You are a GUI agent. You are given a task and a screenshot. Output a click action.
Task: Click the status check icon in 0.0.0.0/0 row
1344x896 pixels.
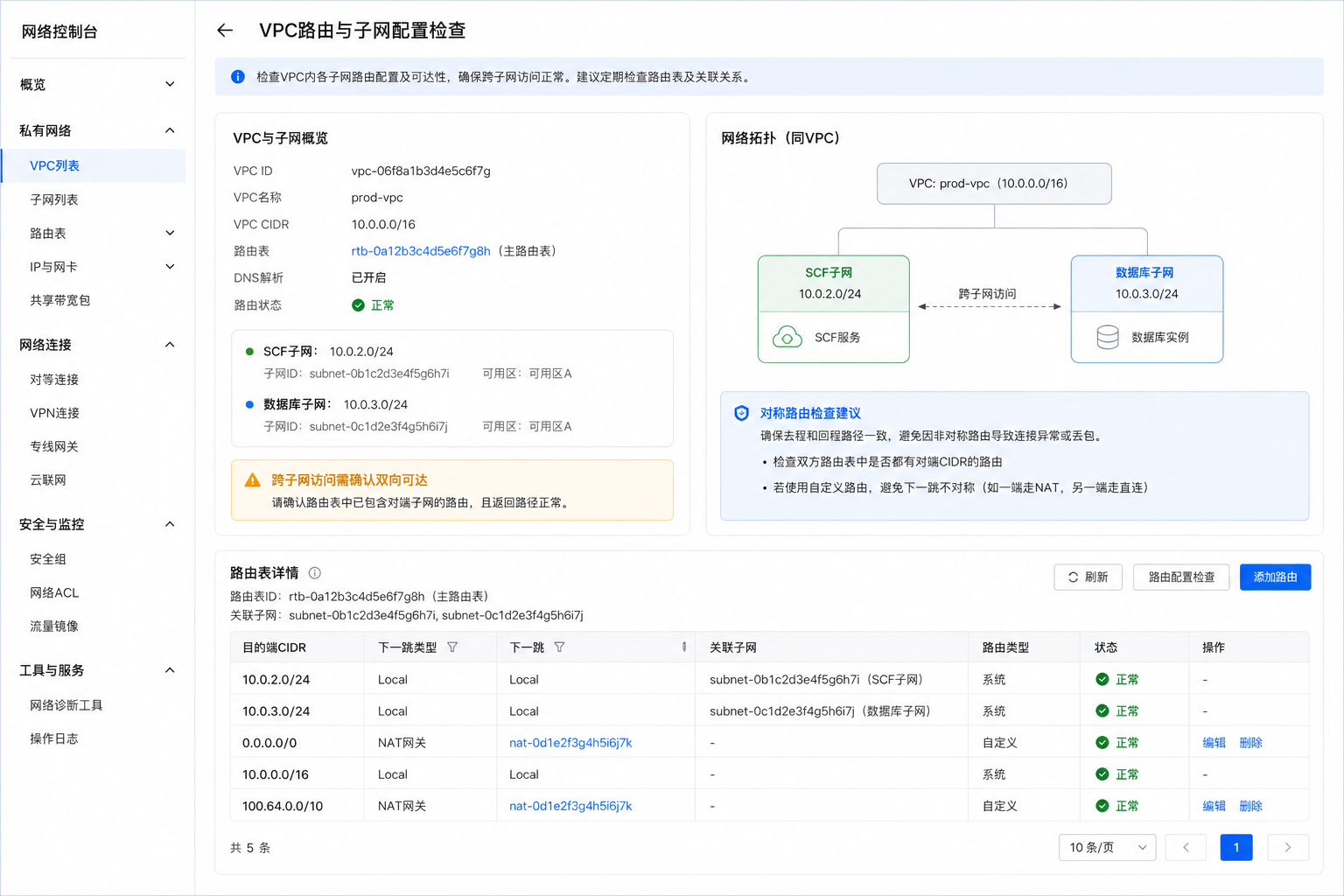(1102, 743)
